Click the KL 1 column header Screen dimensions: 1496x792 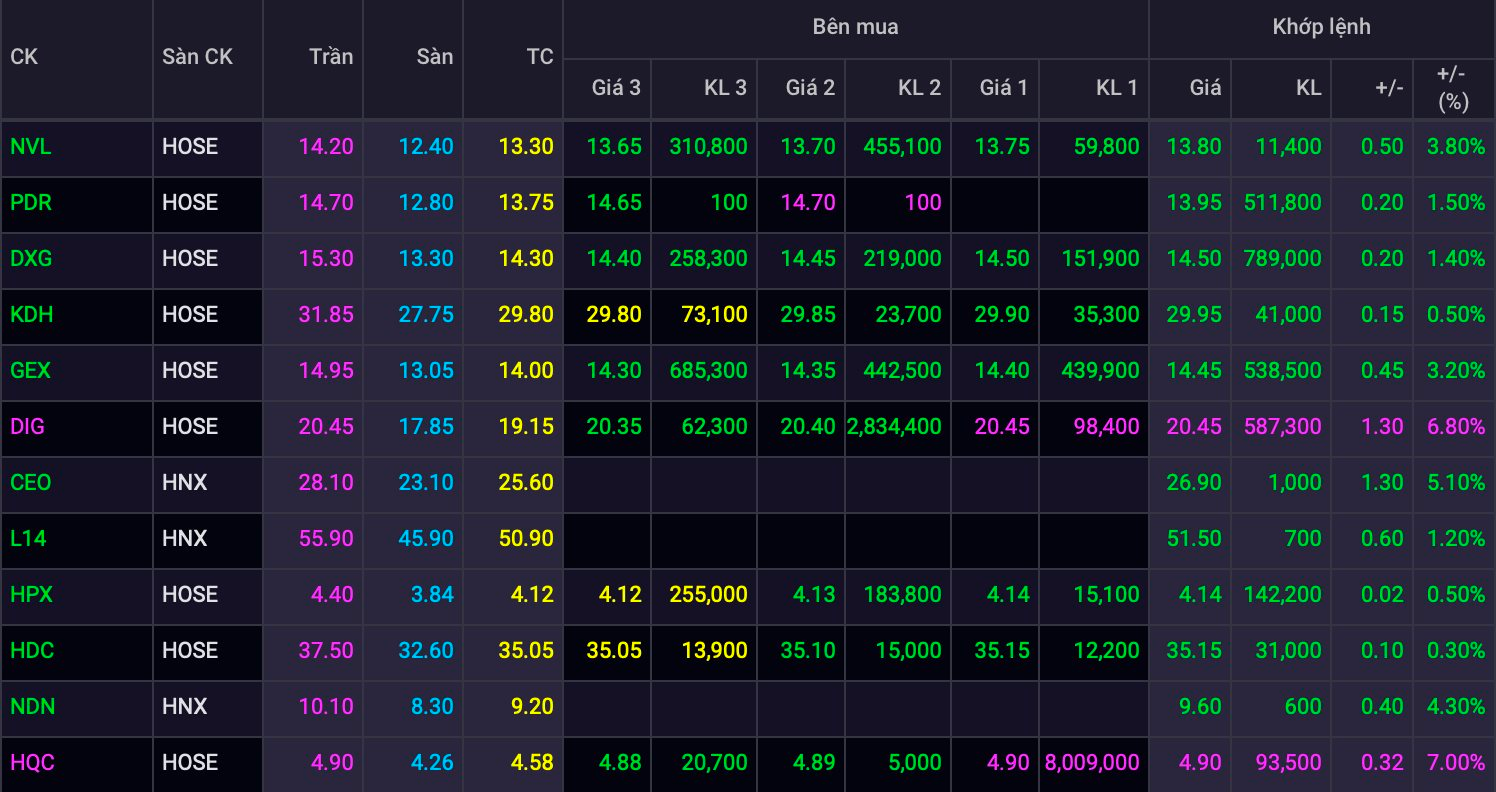tap(1117, 88)
